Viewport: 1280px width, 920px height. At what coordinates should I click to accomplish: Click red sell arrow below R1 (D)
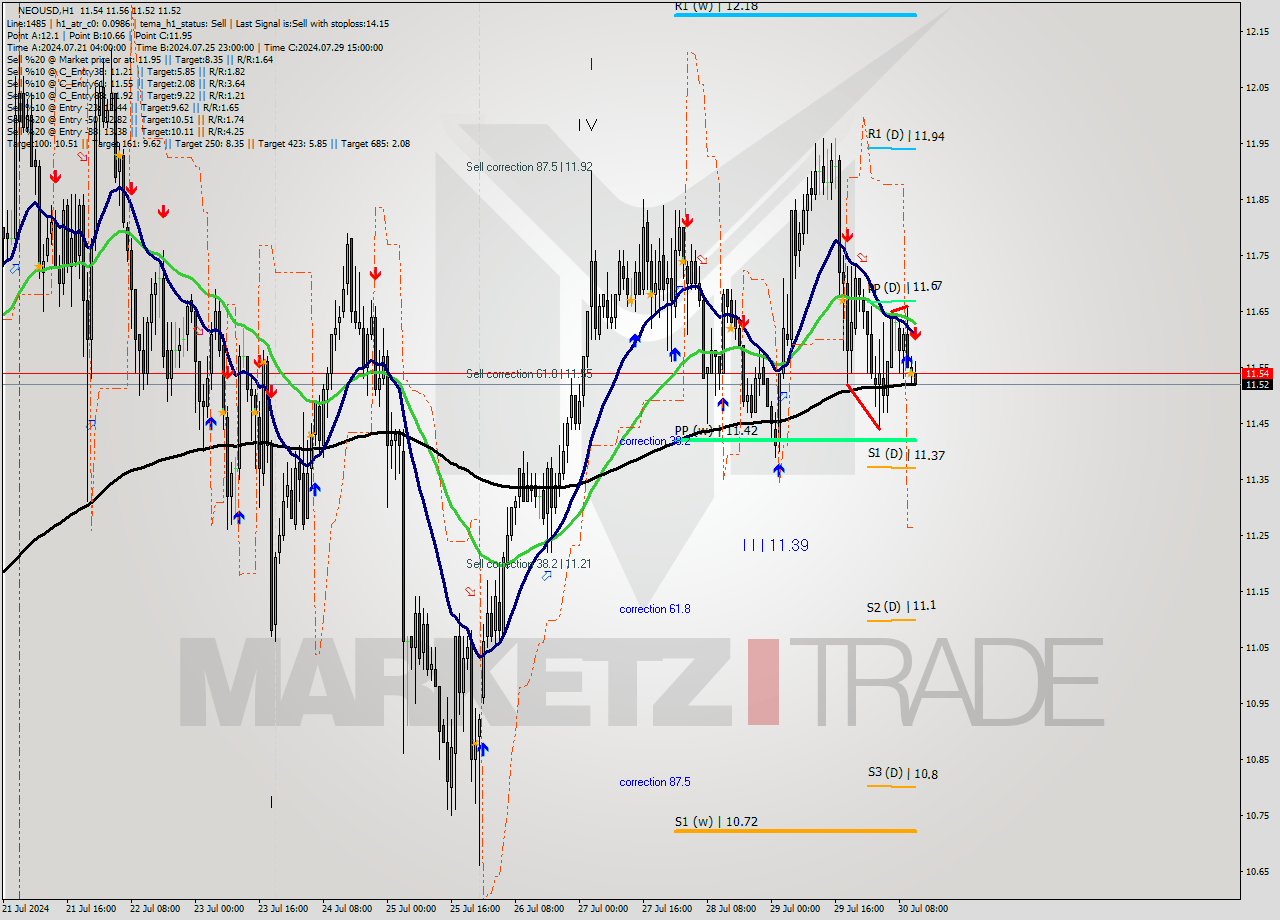(x=847, y=236)
